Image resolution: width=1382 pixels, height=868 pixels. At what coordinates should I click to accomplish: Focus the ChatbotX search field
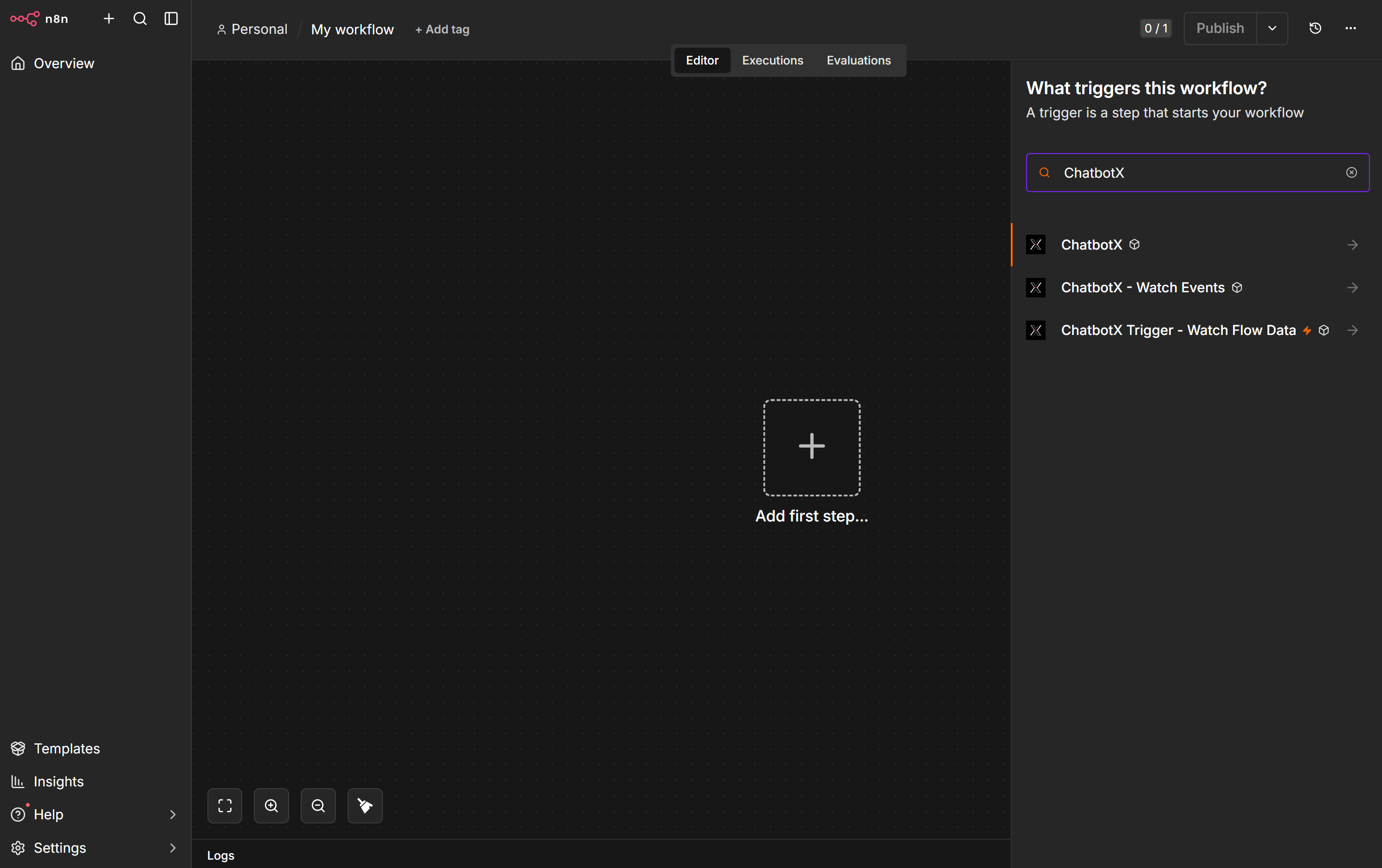tap(1197, 173)
